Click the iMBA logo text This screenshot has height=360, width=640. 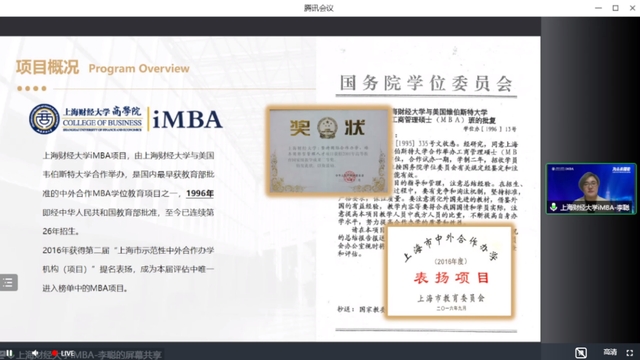pyautogui.click(x=187, y=120)
